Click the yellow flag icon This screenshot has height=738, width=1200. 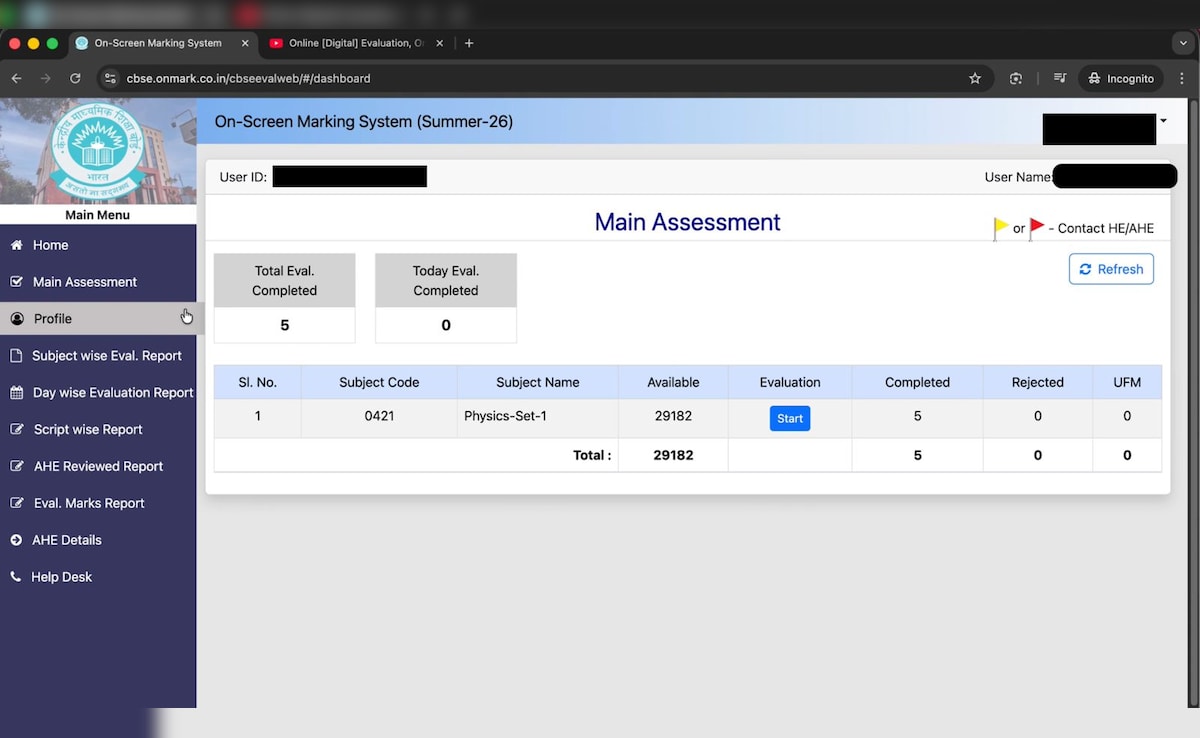point(1000,228)
